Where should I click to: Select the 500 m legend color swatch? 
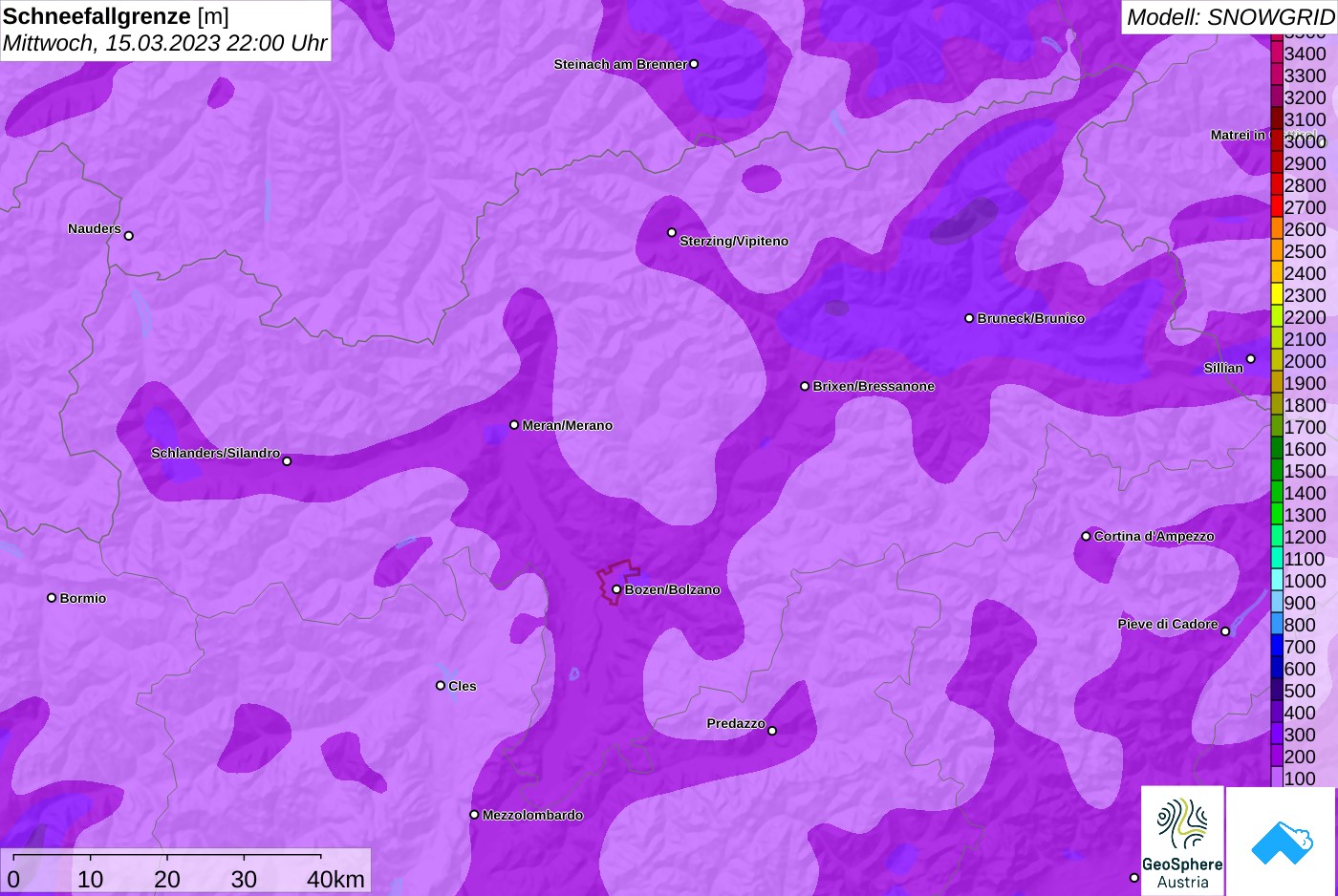pos(1277,690)
